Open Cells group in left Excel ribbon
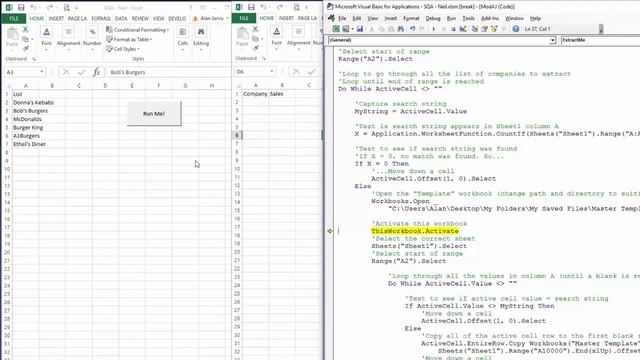The width and height of the screenshot is (640, 360). pos(182,39)
